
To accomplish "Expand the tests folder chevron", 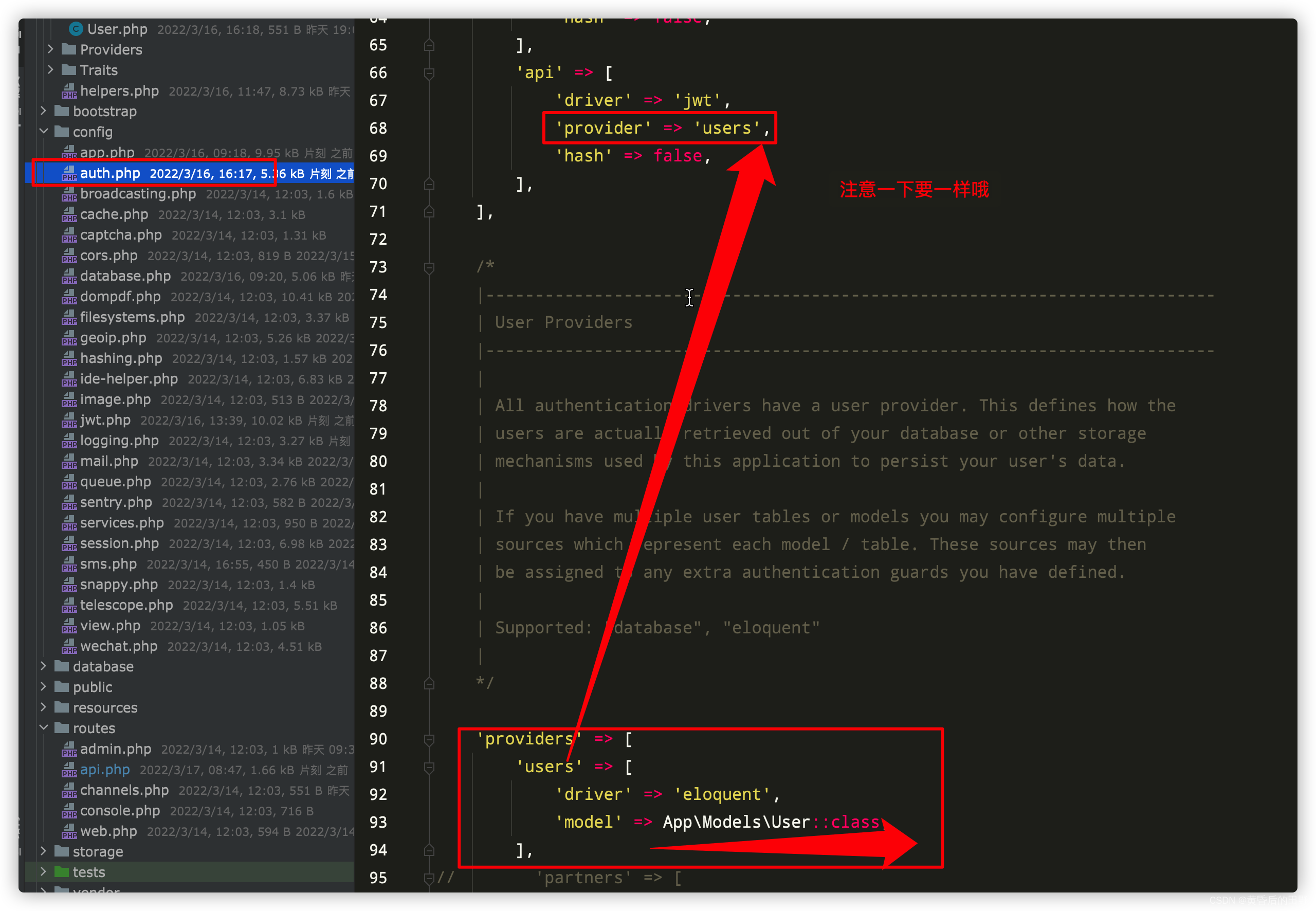I will [43, 871].
